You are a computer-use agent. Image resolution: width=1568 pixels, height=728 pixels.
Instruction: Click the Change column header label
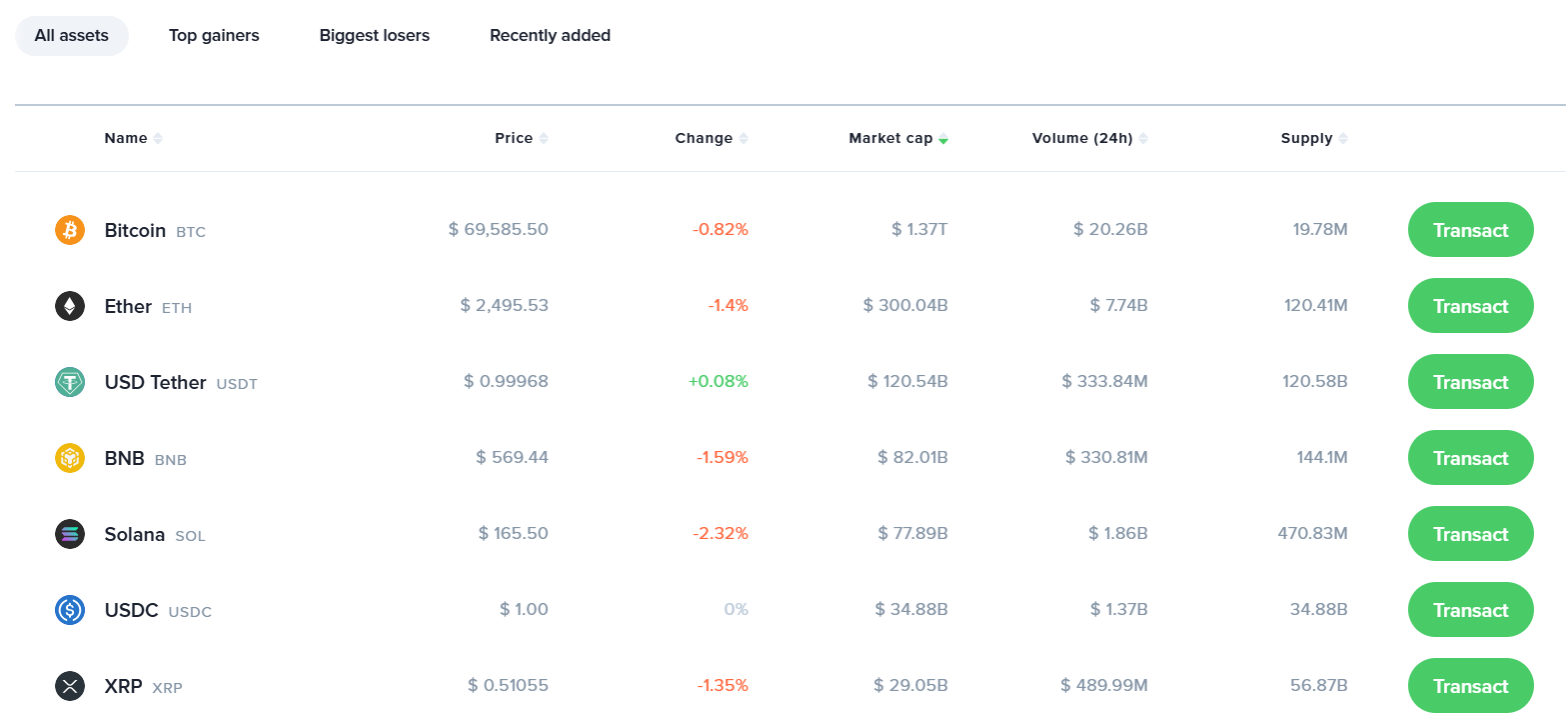coord(704,138)
